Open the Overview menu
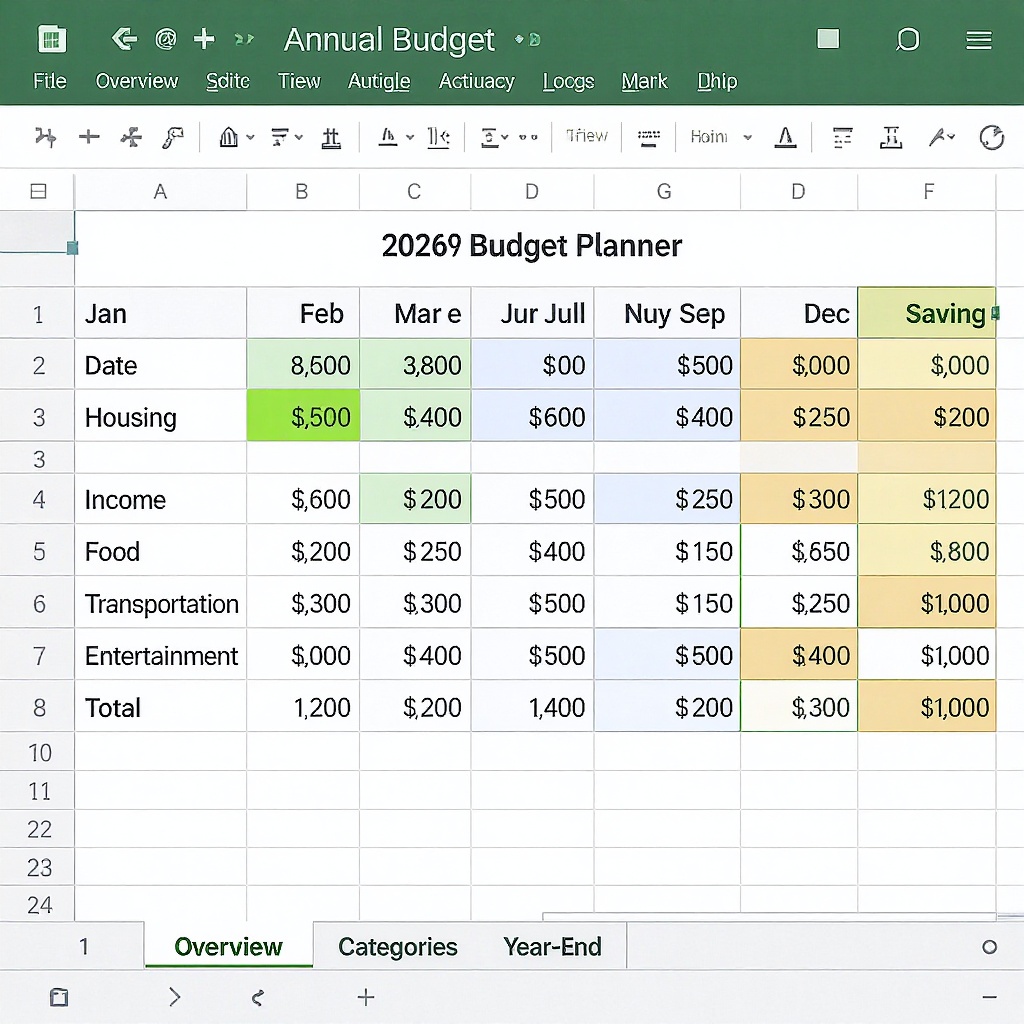 (136, 81)
